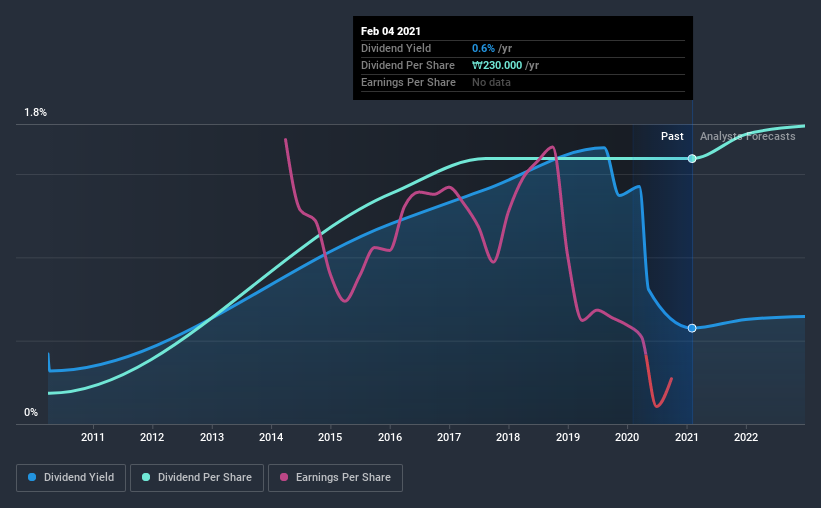Click the pink Earnings Per Share legend dot
This screenshot has height=508, width=821.
(x=284, y=477)
